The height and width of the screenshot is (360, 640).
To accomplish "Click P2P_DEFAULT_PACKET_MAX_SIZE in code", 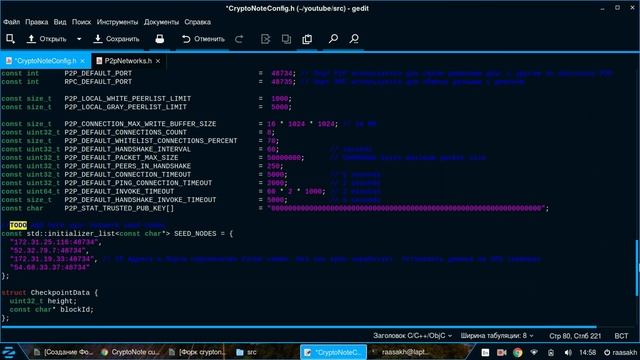I will (121, 158).
